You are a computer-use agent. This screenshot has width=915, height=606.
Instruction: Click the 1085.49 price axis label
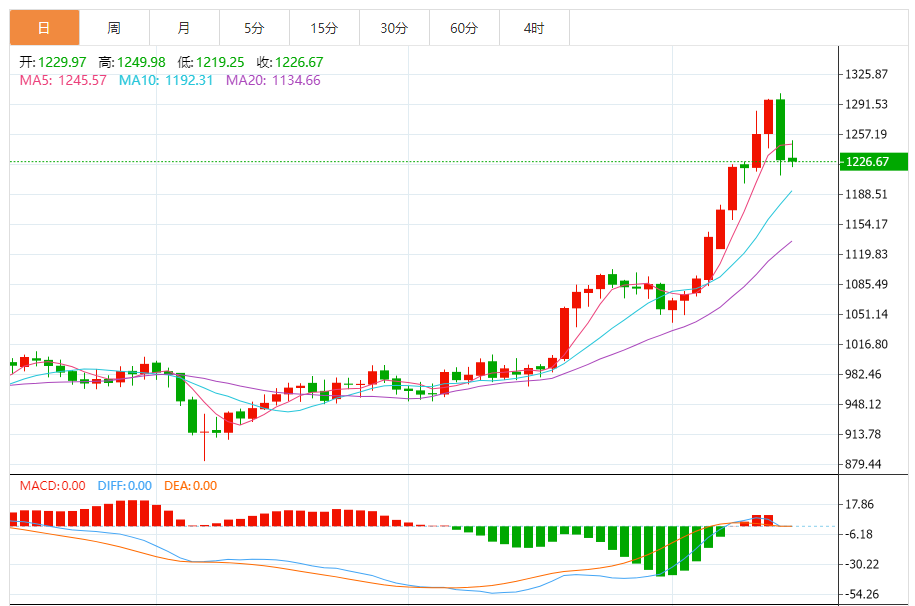pos(867,284)
